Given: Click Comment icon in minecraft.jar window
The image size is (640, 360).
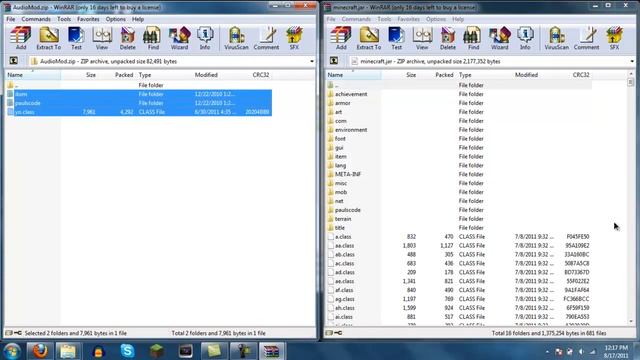Looking at the screenshot, I should 587,38.
